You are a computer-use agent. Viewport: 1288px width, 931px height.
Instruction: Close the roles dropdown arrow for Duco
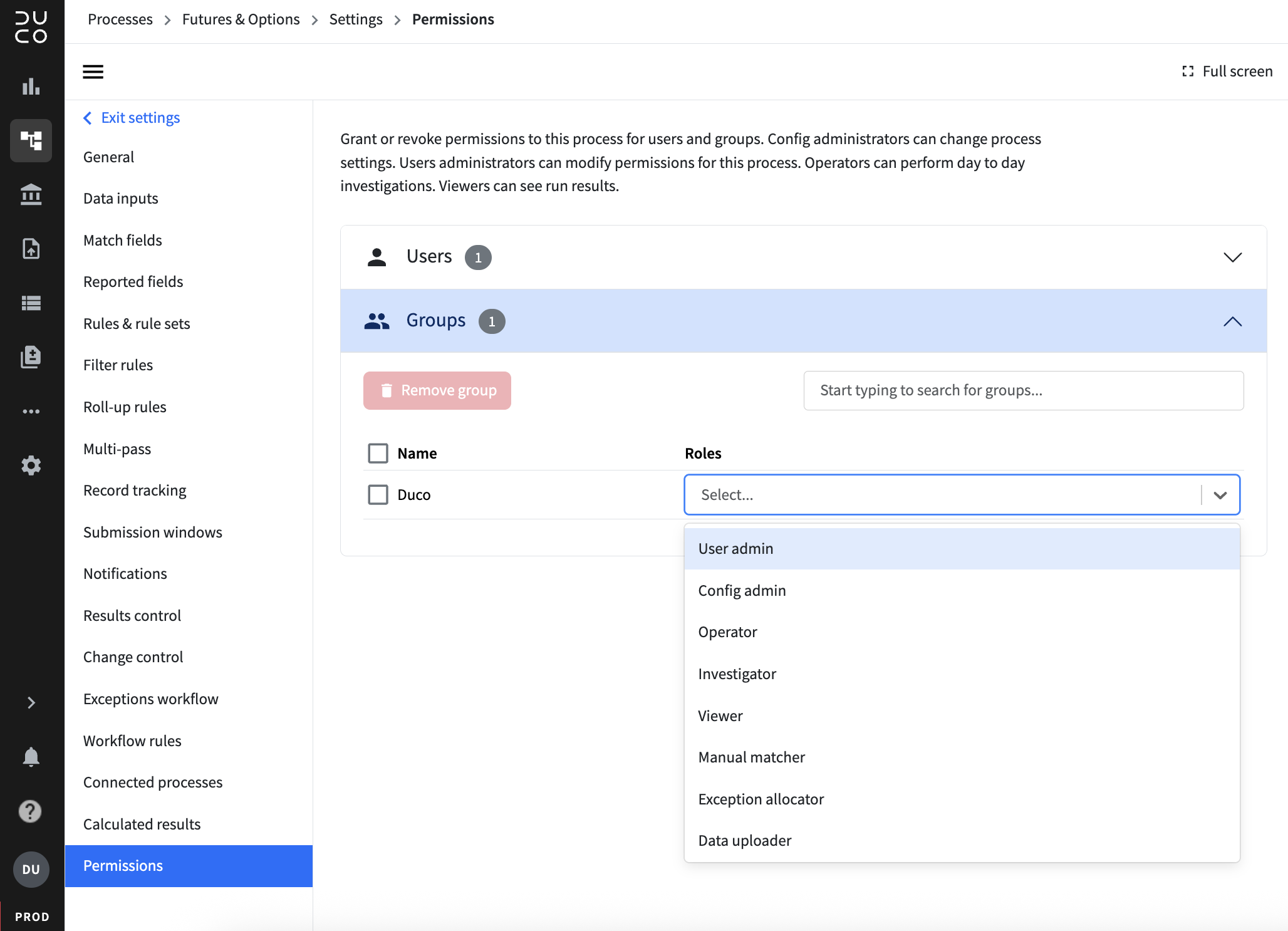tap(1220, 495)
